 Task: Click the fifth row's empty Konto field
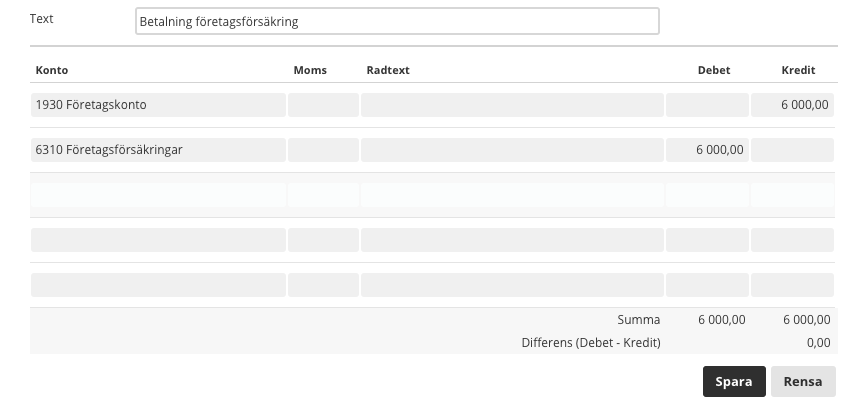pos(158,285)
